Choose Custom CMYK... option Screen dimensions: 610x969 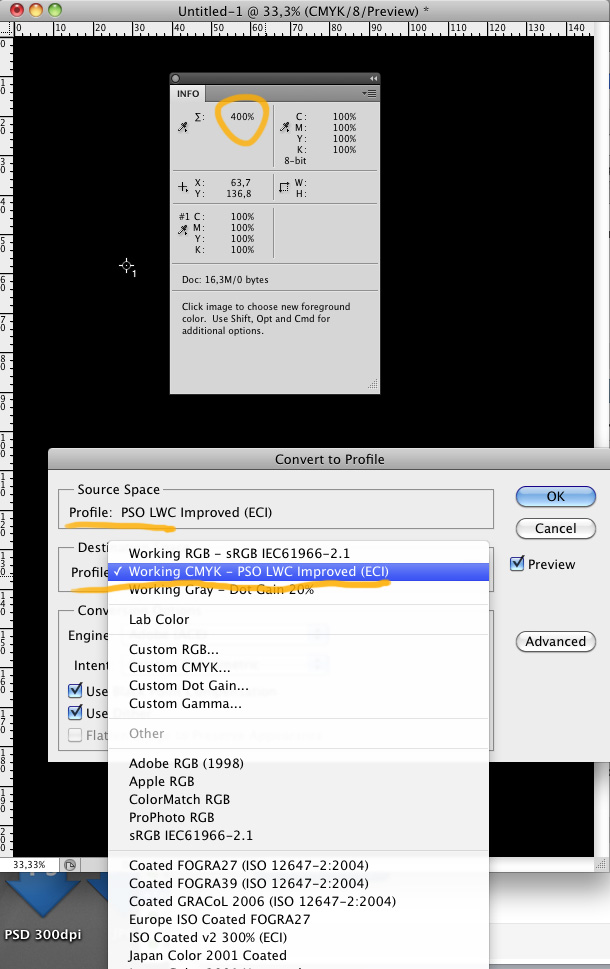point(299,667)
